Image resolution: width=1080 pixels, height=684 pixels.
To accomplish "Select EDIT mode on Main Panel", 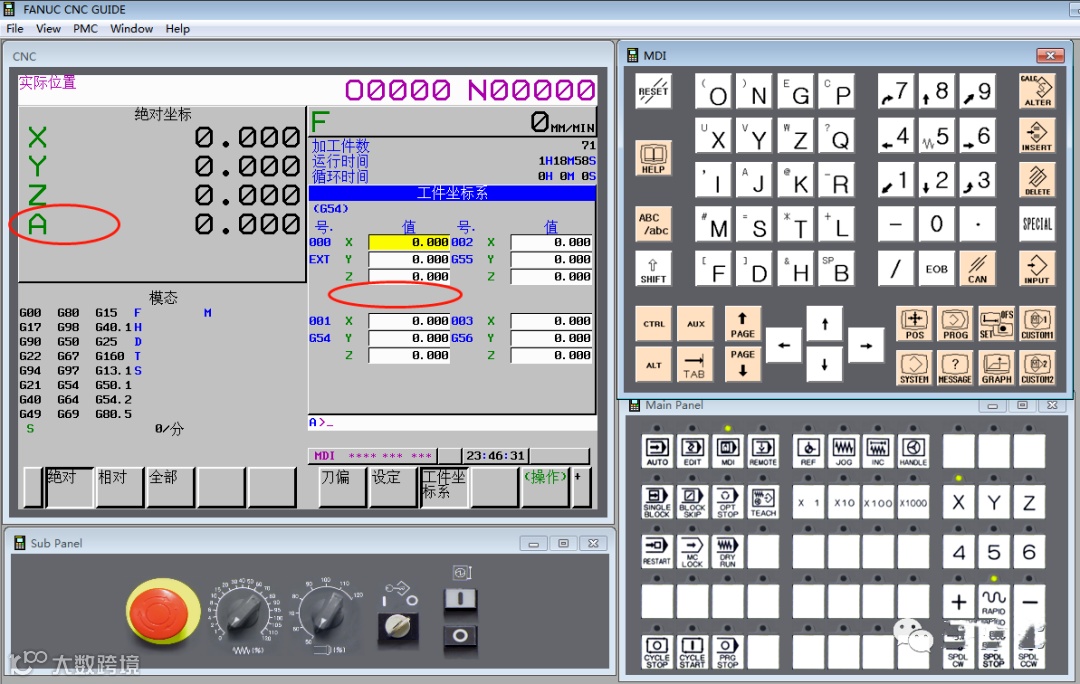I will (692, 451).
